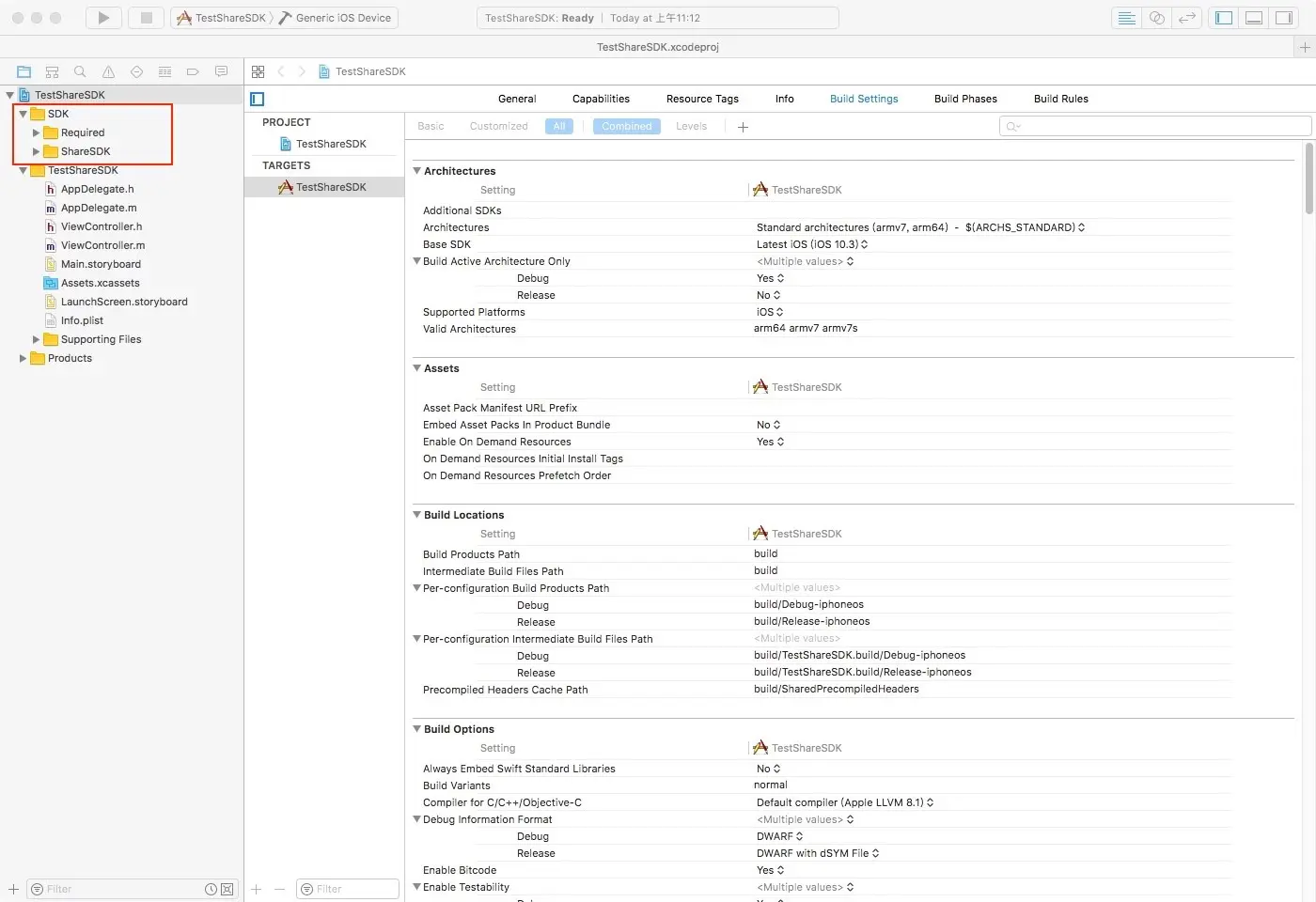Stop the running task with Stop button
This screenshot has width=1316, height=902.
tap(146, 18)
